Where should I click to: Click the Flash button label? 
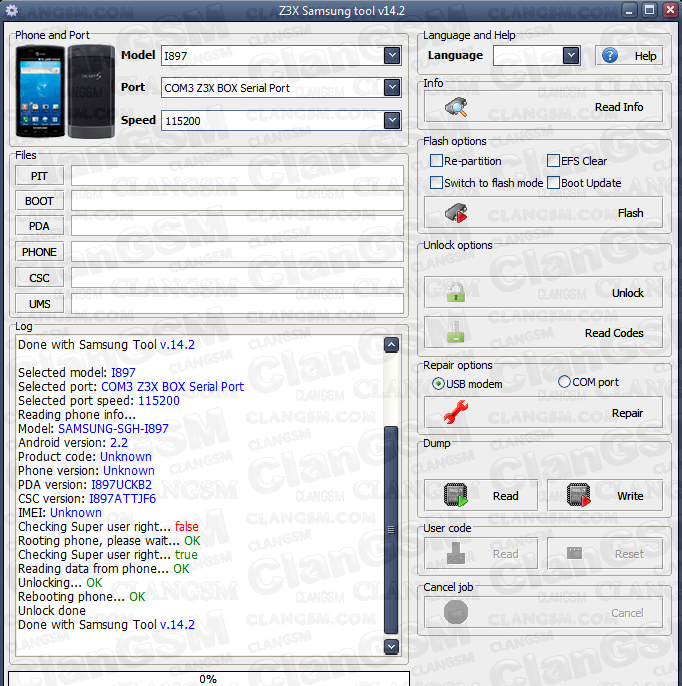click(630, 213)
